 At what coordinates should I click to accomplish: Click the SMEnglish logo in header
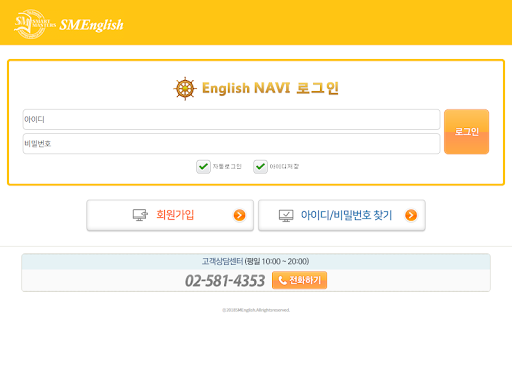coord(69,24)
